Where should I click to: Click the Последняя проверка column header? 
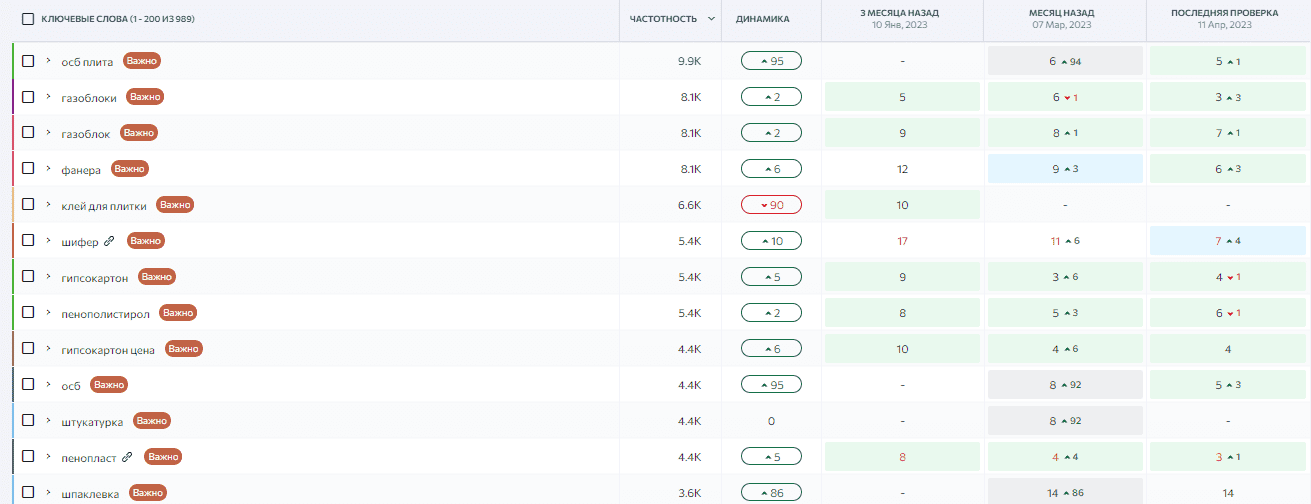(x=1226, y=14)
